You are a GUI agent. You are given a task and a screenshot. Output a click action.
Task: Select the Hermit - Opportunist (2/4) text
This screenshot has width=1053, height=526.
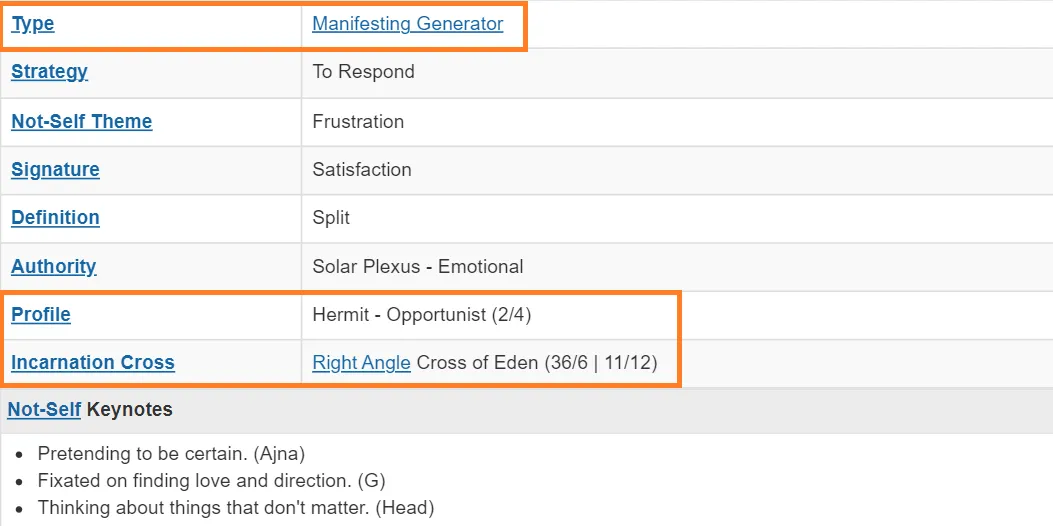[422, 314]
